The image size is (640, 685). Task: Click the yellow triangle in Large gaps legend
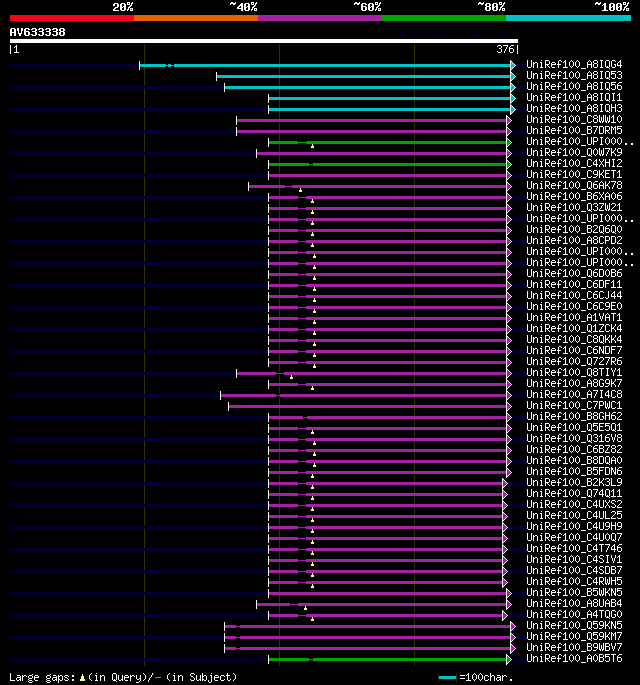coord(82,678)
